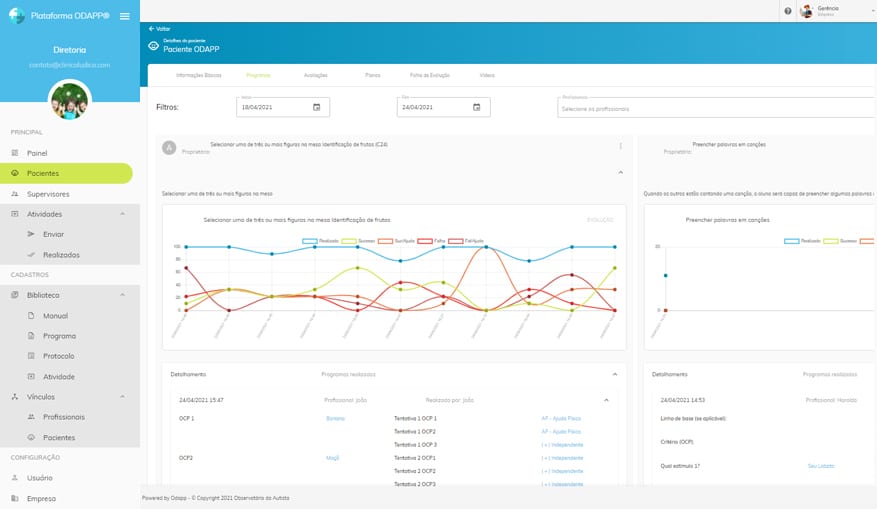The image size is (877, 509).
Task: Open calendar picker for 18/04/2021 date
Action: [x=317, y=107]
